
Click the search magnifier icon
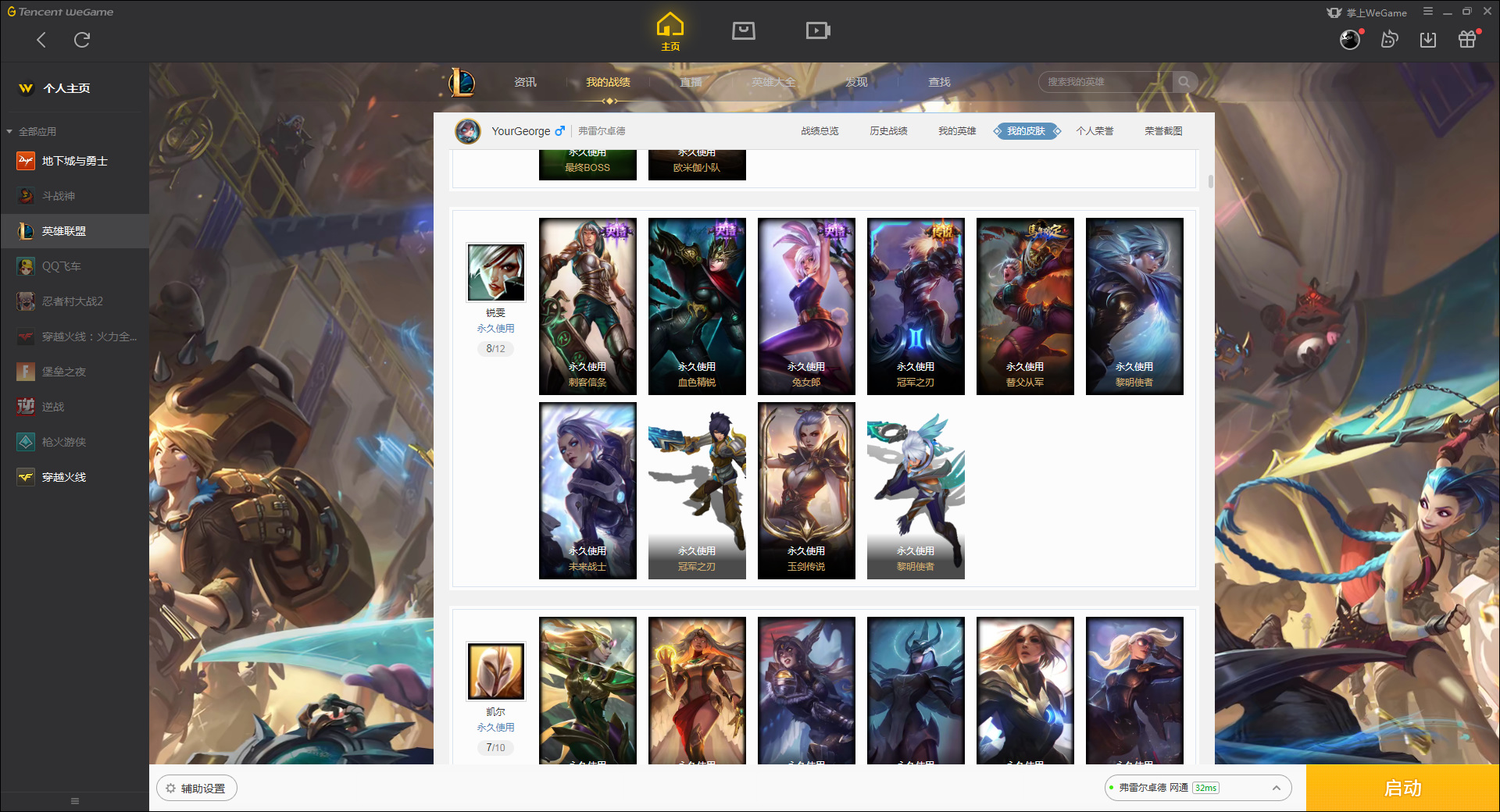(x=1184, y=82)
